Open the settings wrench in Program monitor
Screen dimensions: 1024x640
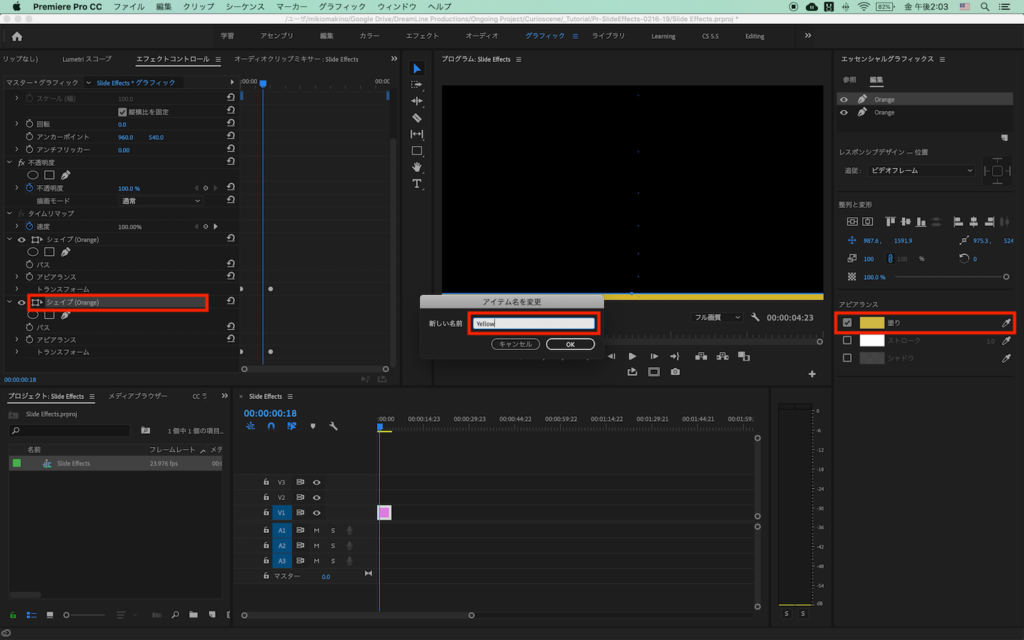pos(755,317)
